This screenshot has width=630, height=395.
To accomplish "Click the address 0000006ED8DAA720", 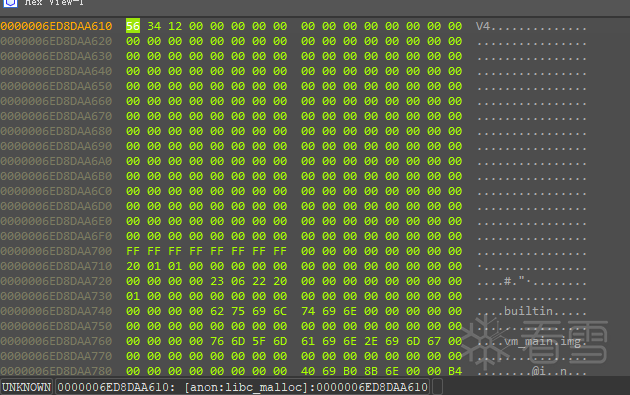I will tap(56, 281).
